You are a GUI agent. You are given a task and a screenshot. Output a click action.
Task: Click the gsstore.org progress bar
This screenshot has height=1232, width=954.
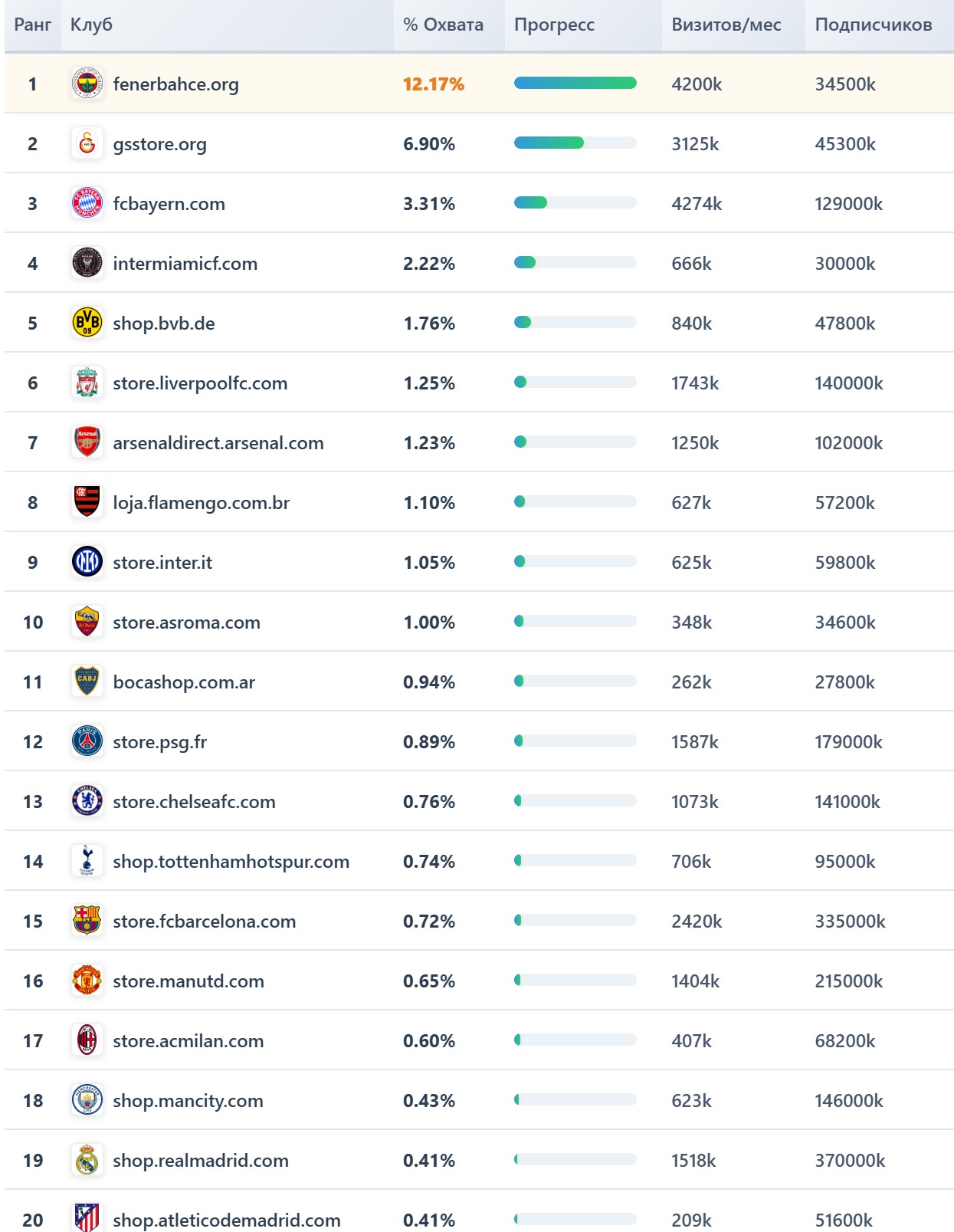coord(575,143)
